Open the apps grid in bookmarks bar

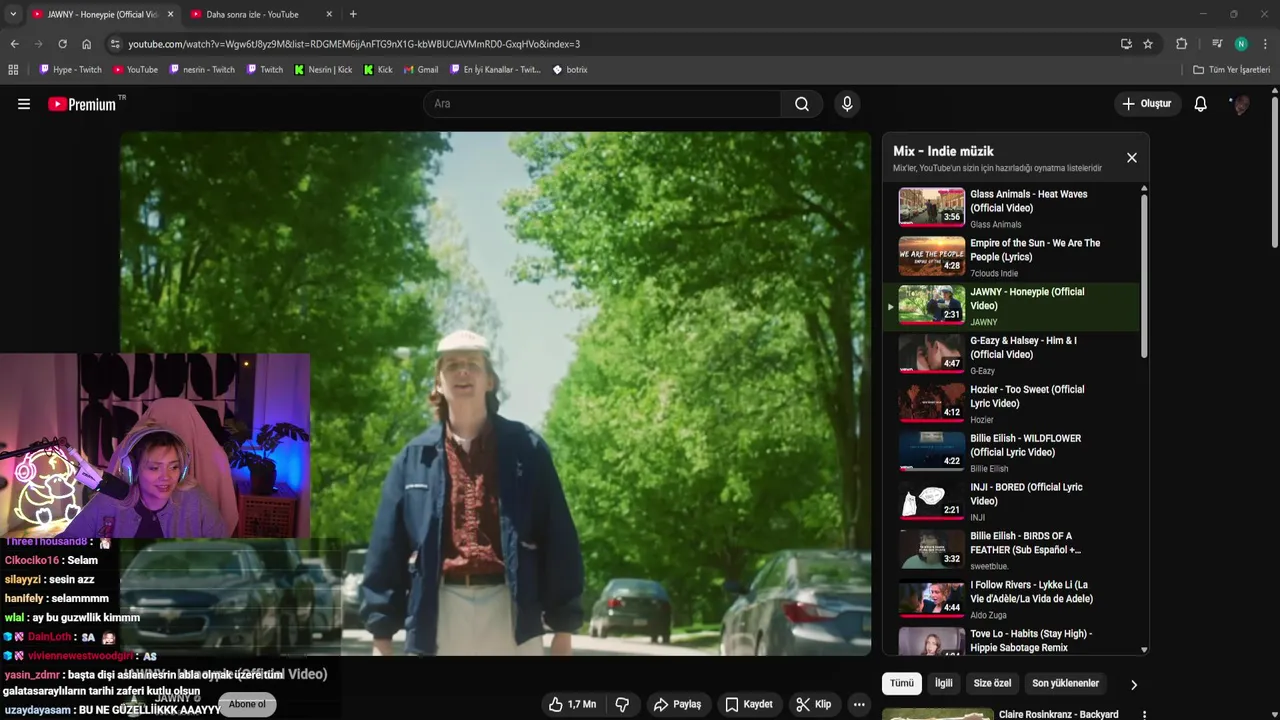pyautogui.click(x=13, y=70)
